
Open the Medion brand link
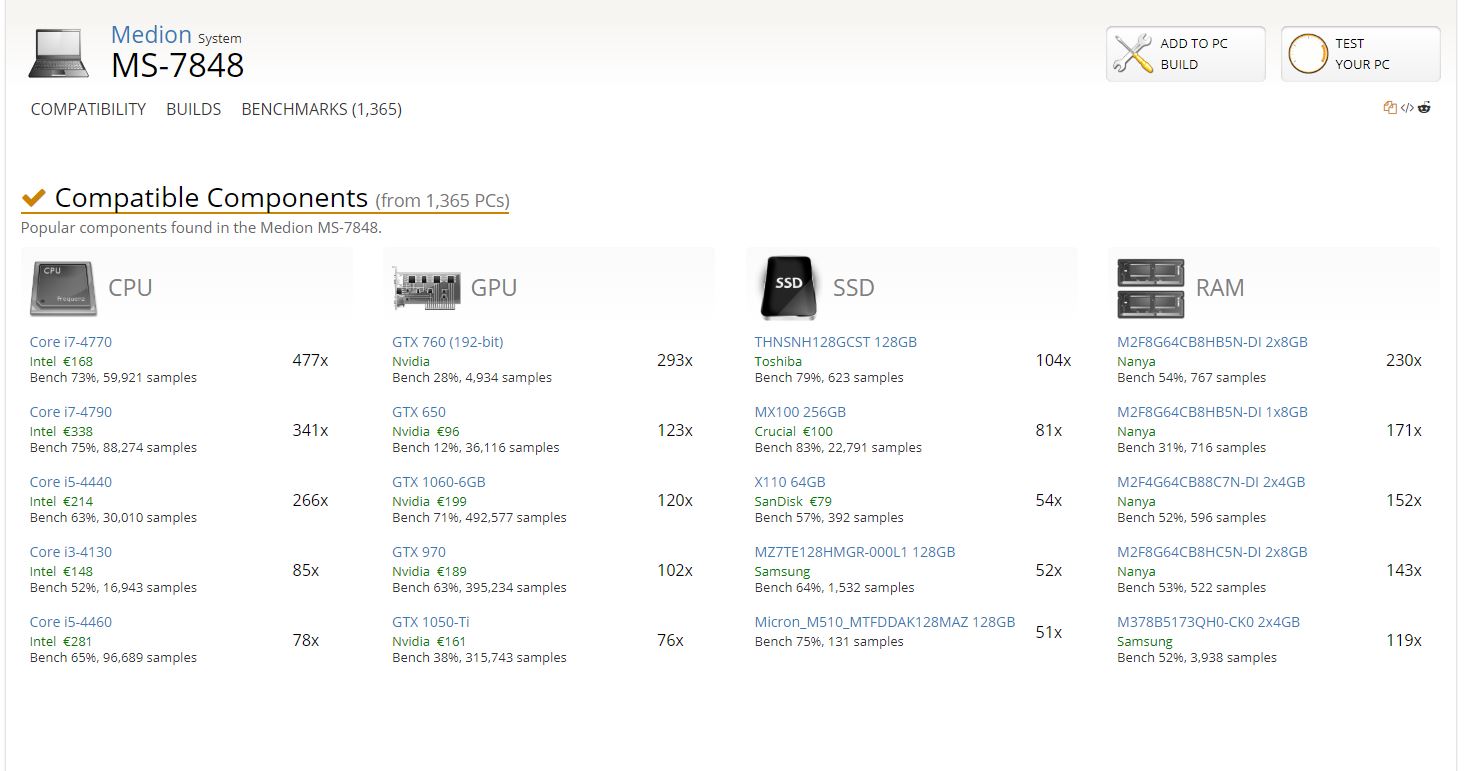pyautogui.click(x=151, y=35)
